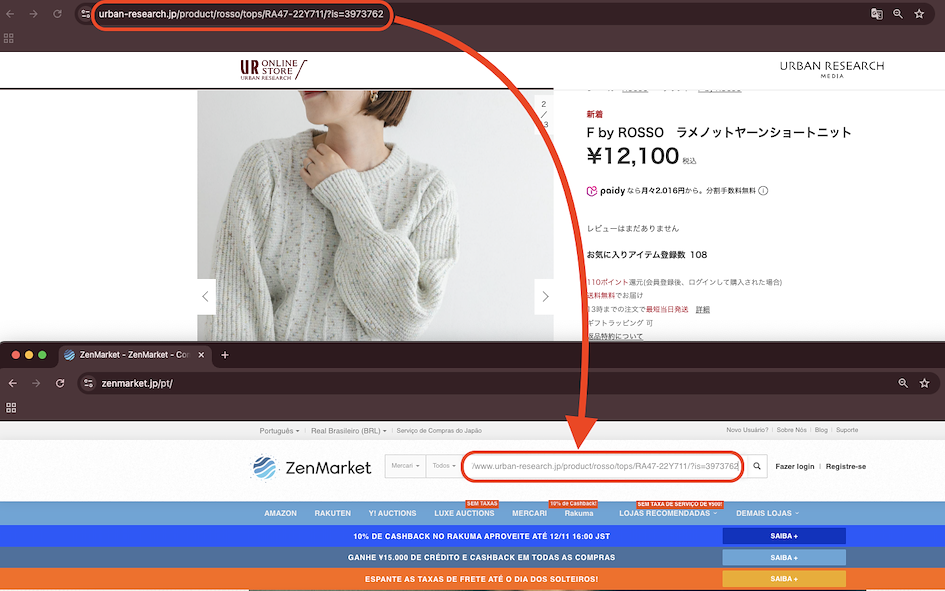This screenshot has width=945, height=591.
Task: Close the ZenMarket tab
Action: click(x=201, y=355)
